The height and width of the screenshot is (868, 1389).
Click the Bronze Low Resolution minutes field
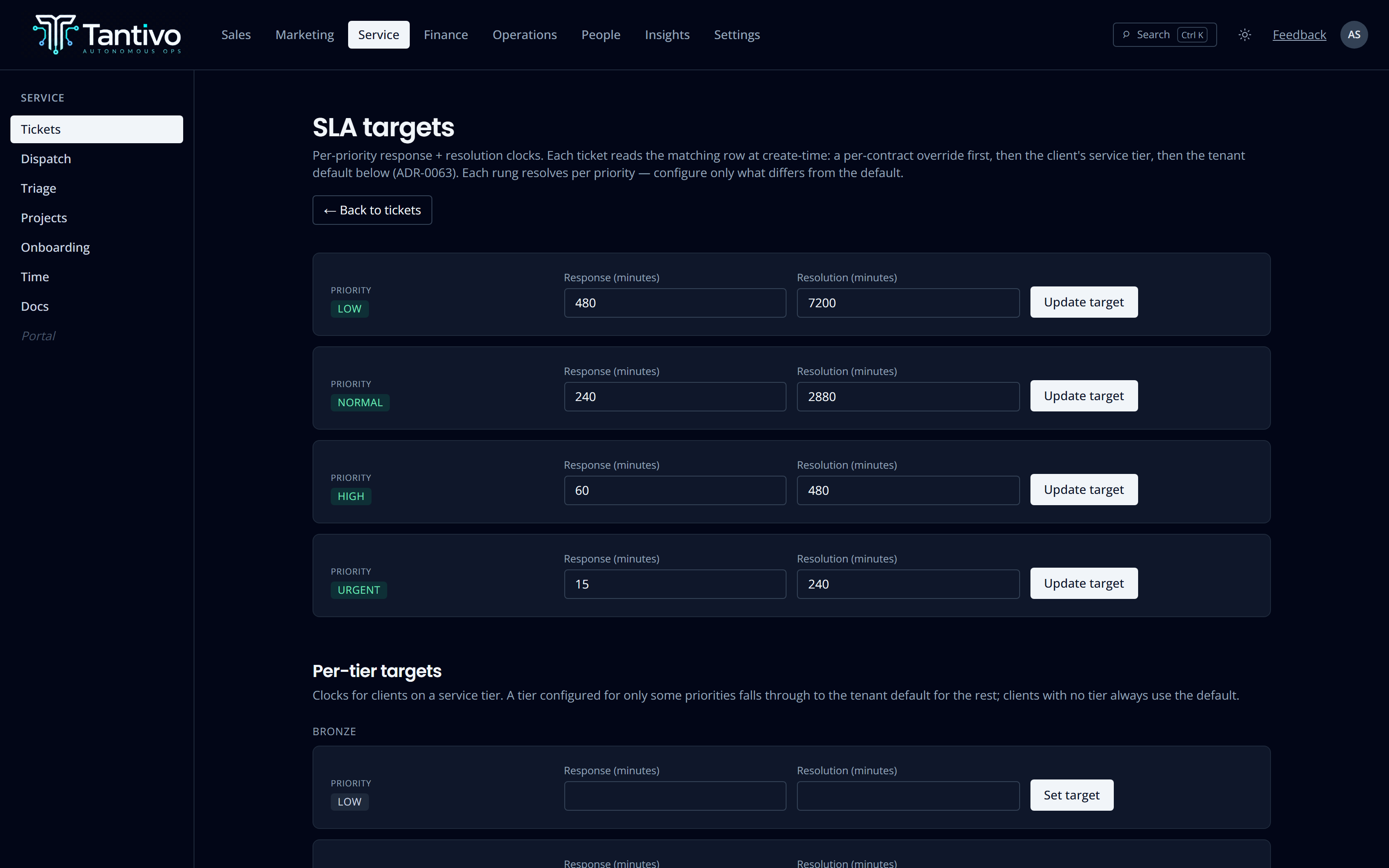pyautogui.click(x=908, y=796)
